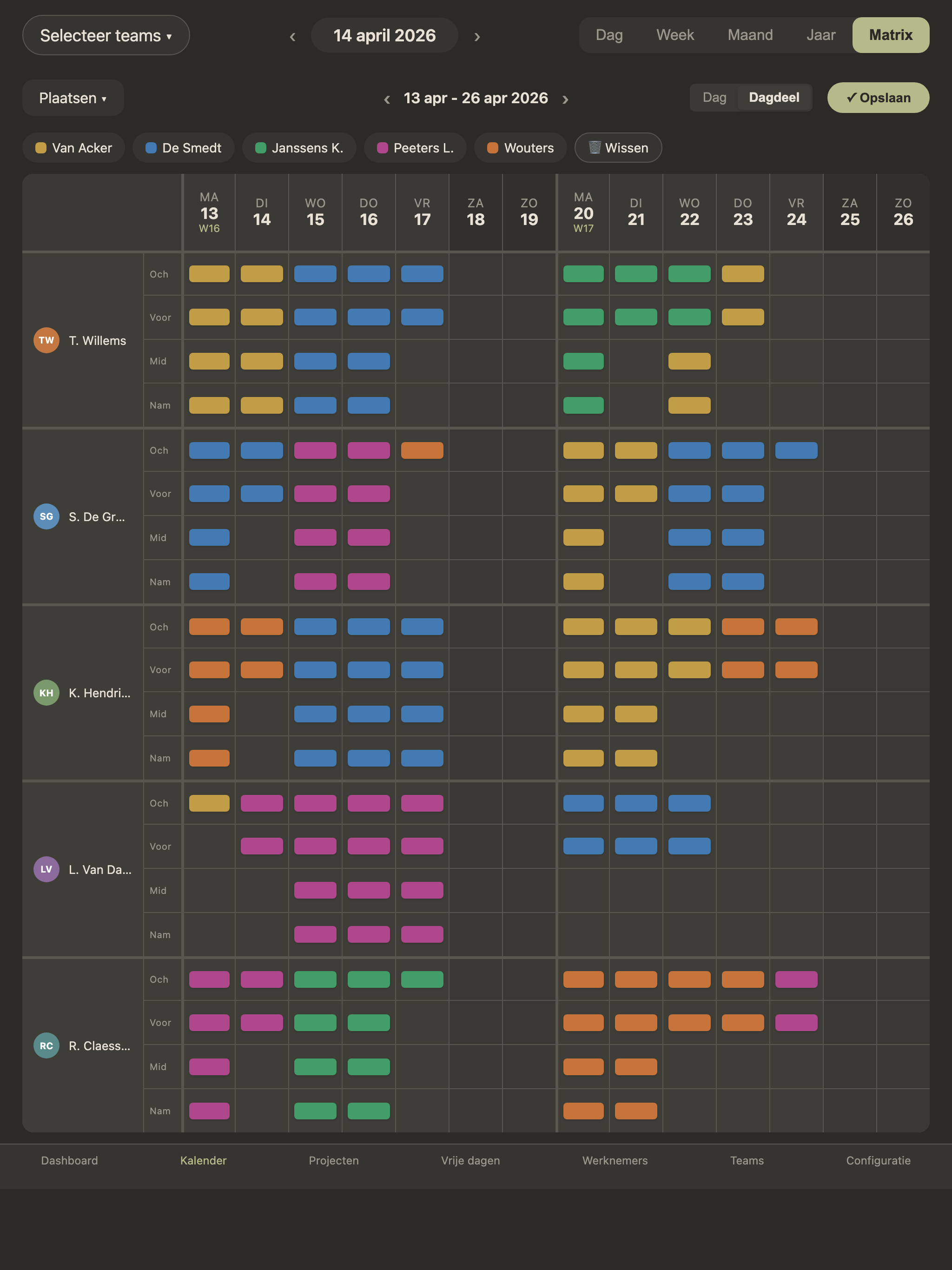The height and width of the screenshot is (1270, 952).
Task: Select T. Willems Voor block on VR 17
Action: [x=422, y=317]
